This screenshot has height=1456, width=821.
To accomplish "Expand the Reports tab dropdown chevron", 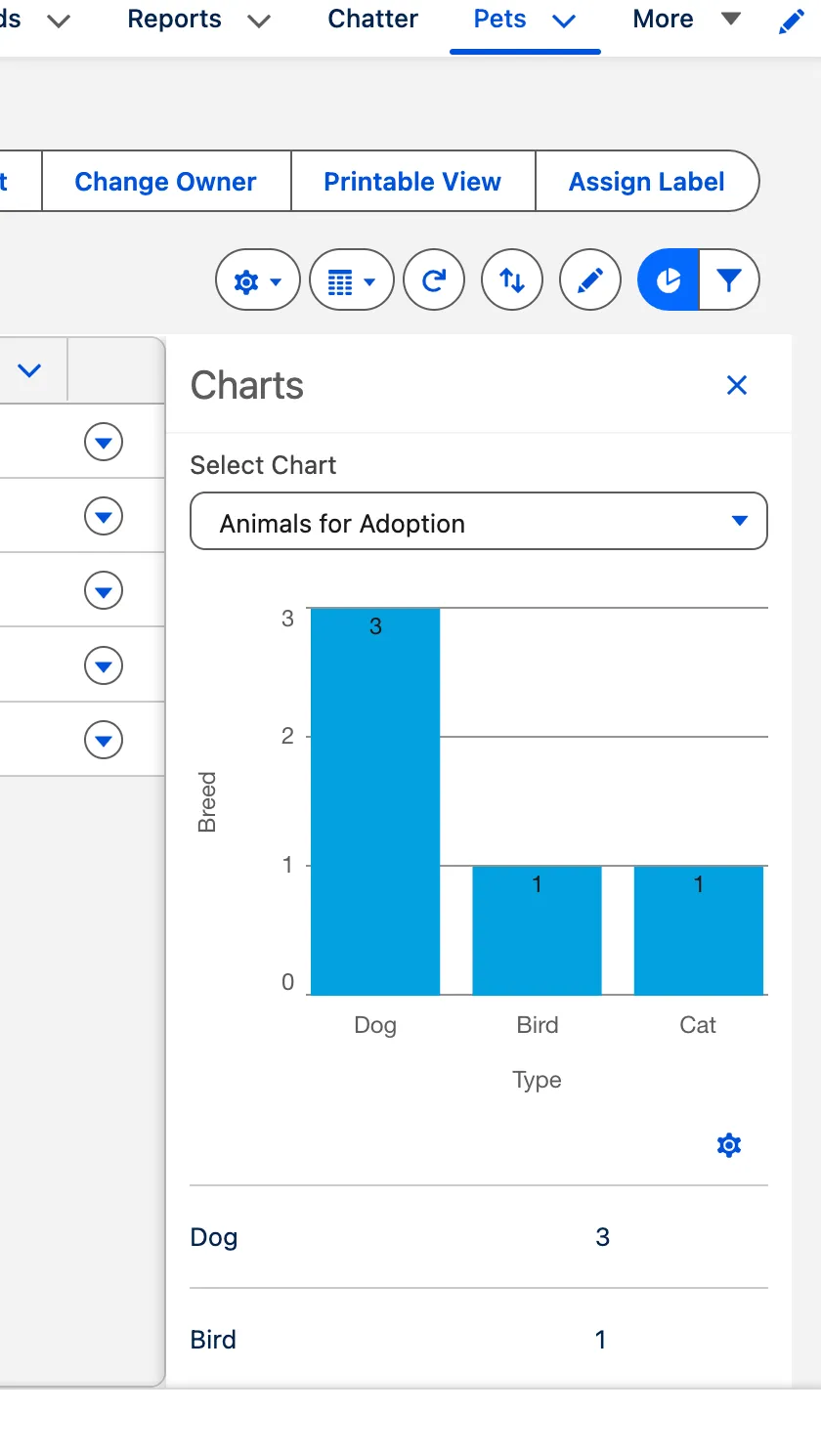I will click(259, 21).
